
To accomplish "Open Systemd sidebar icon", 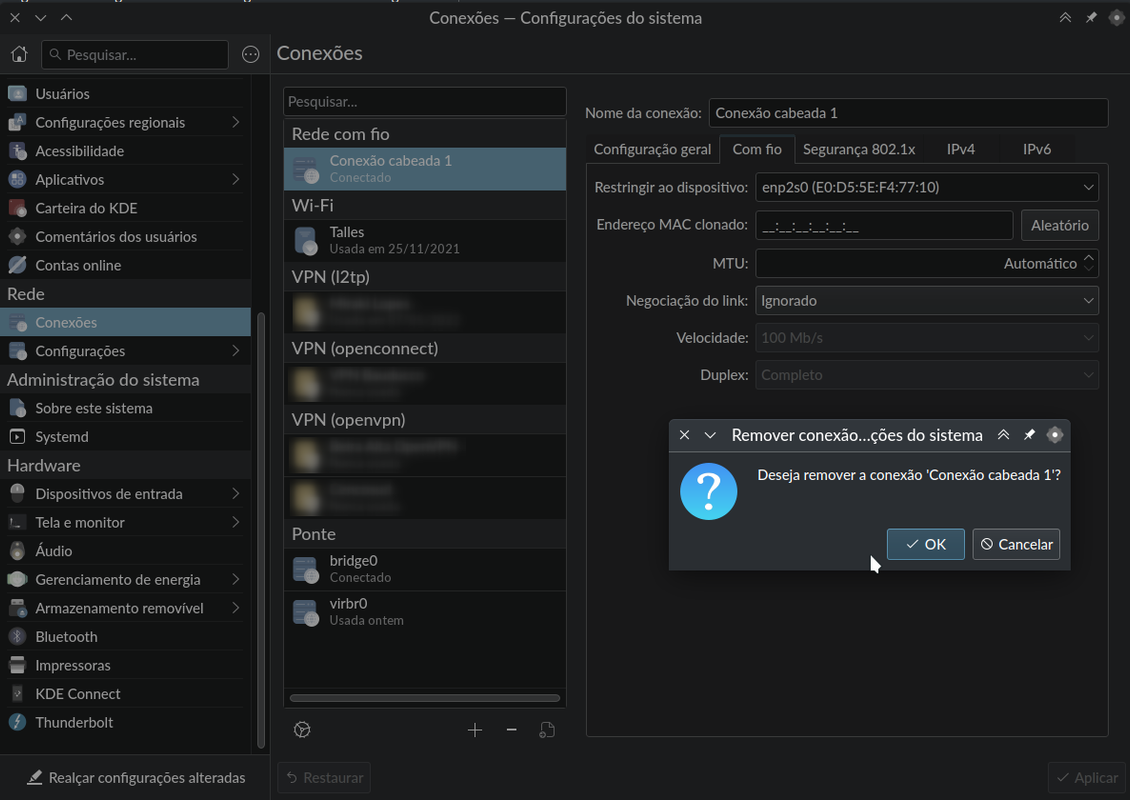I will click(x=17, y=437).
